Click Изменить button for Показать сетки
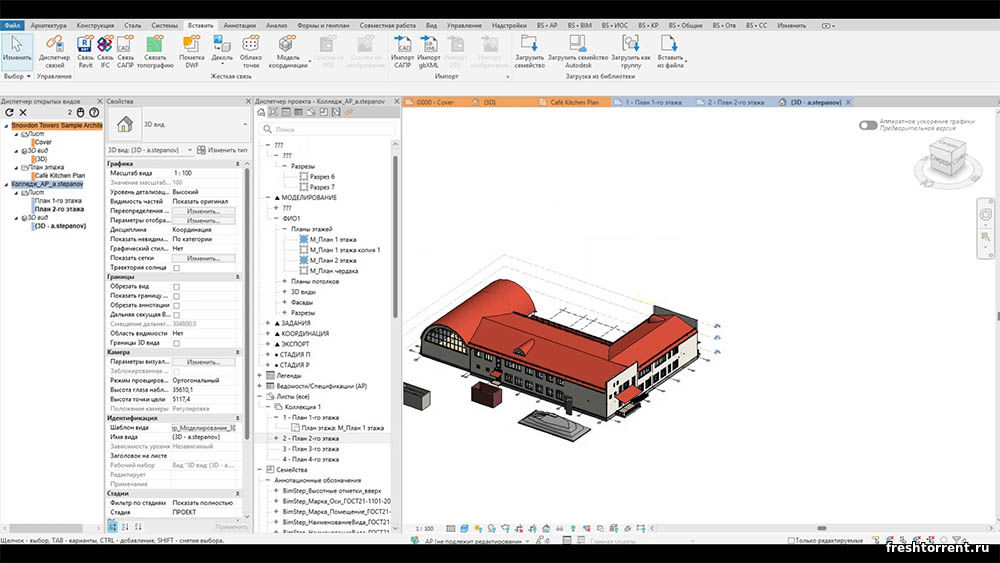 pos(203,258)
